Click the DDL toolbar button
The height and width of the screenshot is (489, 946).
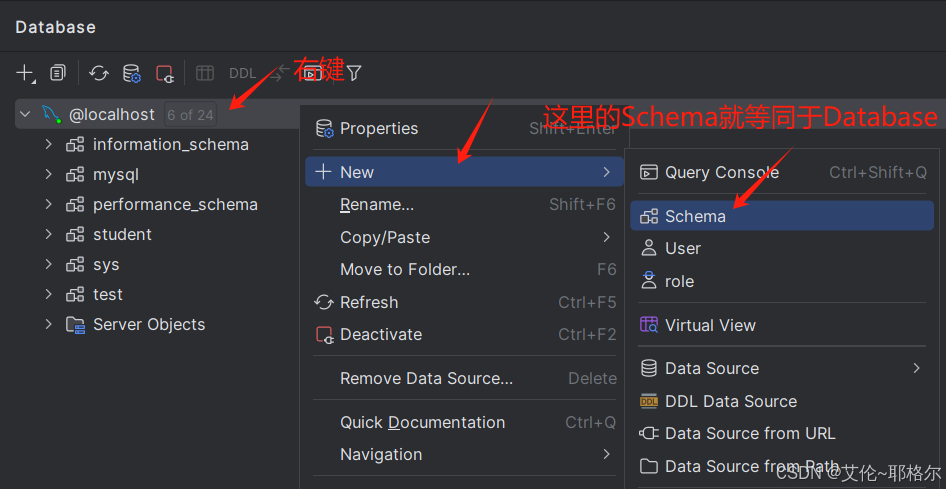point(243,73)
